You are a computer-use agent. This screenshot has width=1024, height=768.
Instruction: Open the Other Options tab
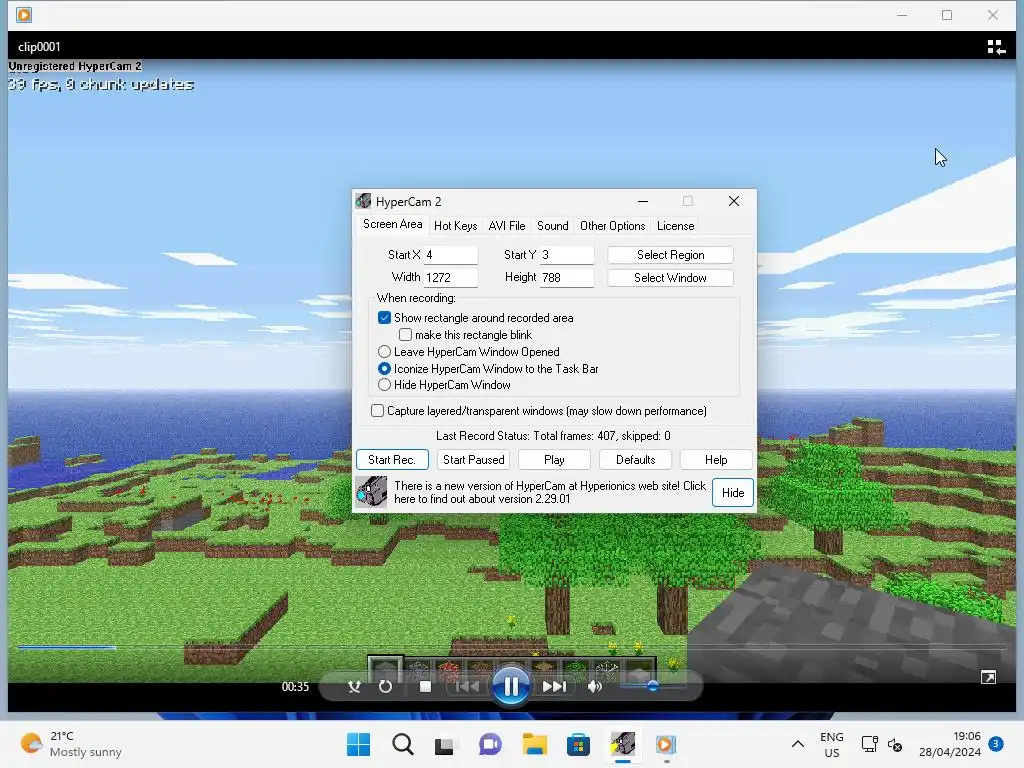point(613,226)
